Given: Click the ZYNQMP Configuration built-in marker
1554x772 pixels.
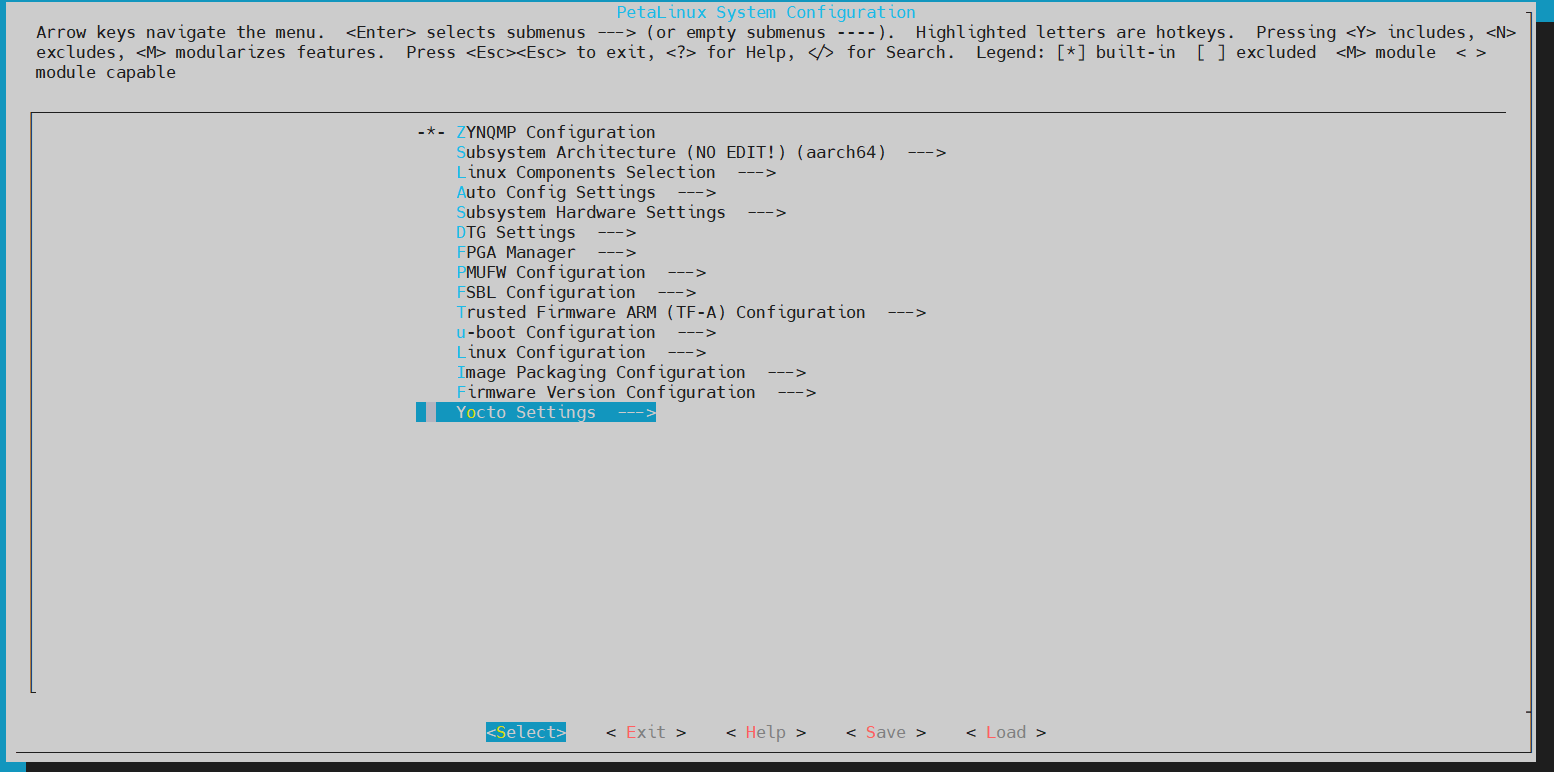Looking at the screenshot, I should point(430,132).
